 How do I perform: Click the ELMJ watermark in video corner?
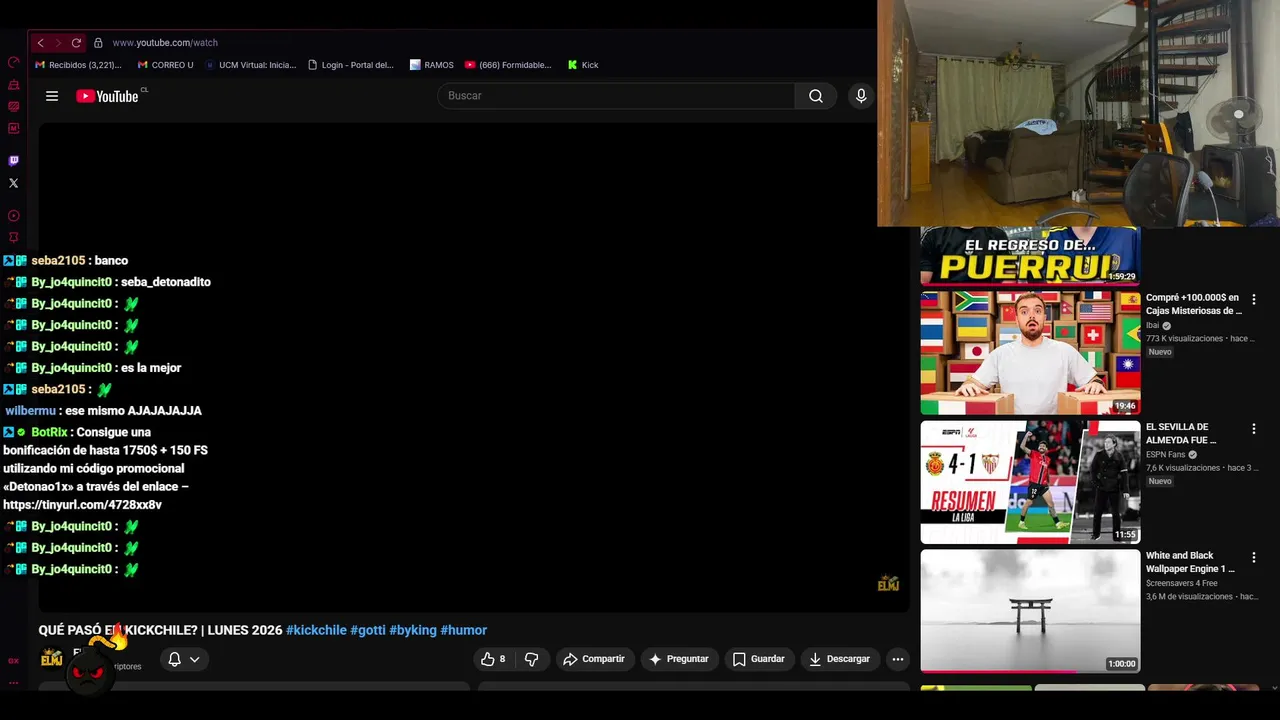[888, 584]
